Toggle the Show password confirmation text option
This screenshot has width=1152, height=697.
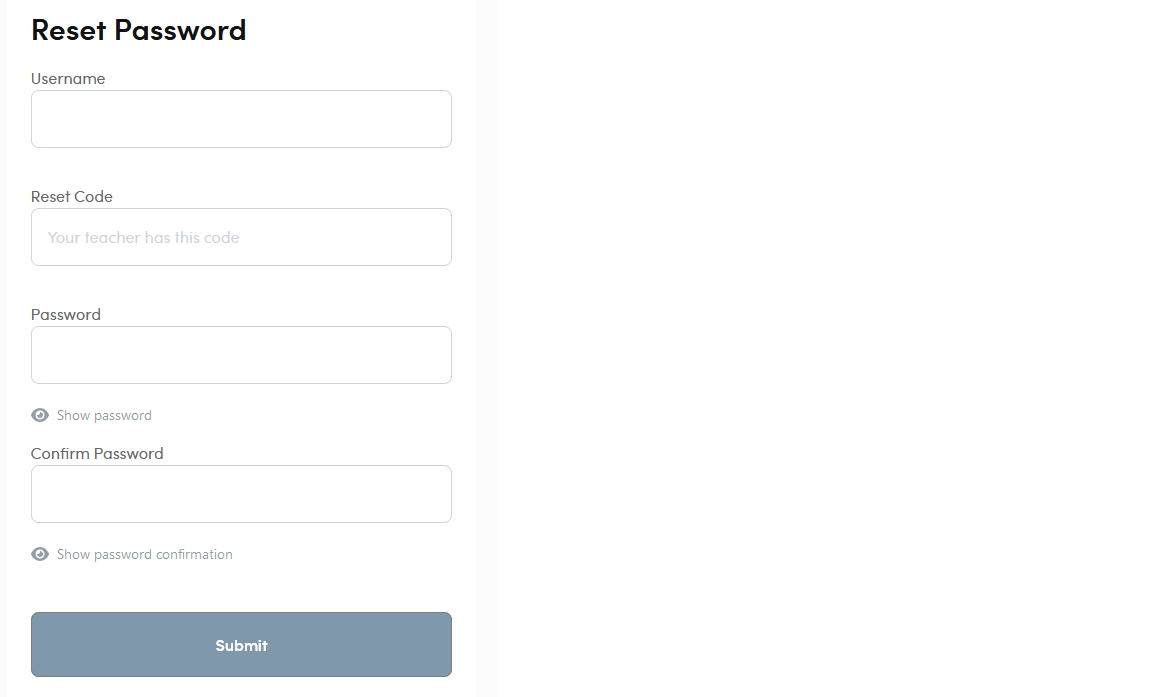click(x=145, y=554)
